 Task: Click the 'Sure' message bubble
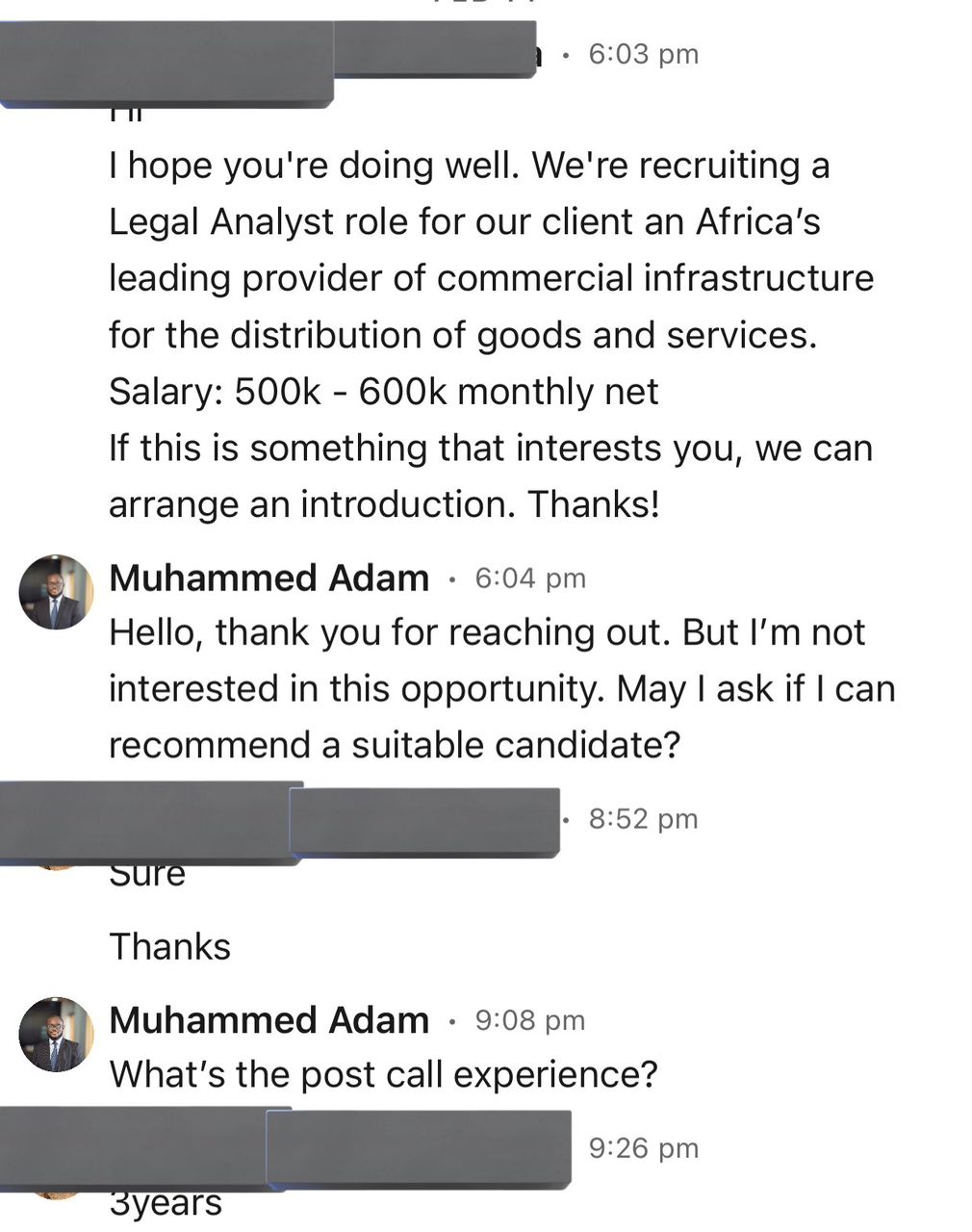click(147, 874)
